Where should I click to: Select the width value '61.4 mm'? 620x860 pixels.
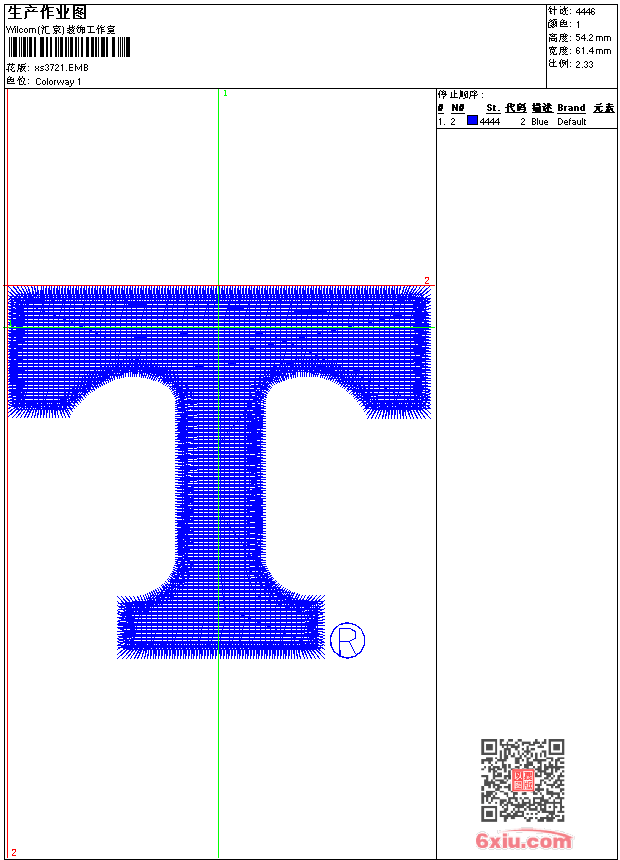[x=593, y=50]
